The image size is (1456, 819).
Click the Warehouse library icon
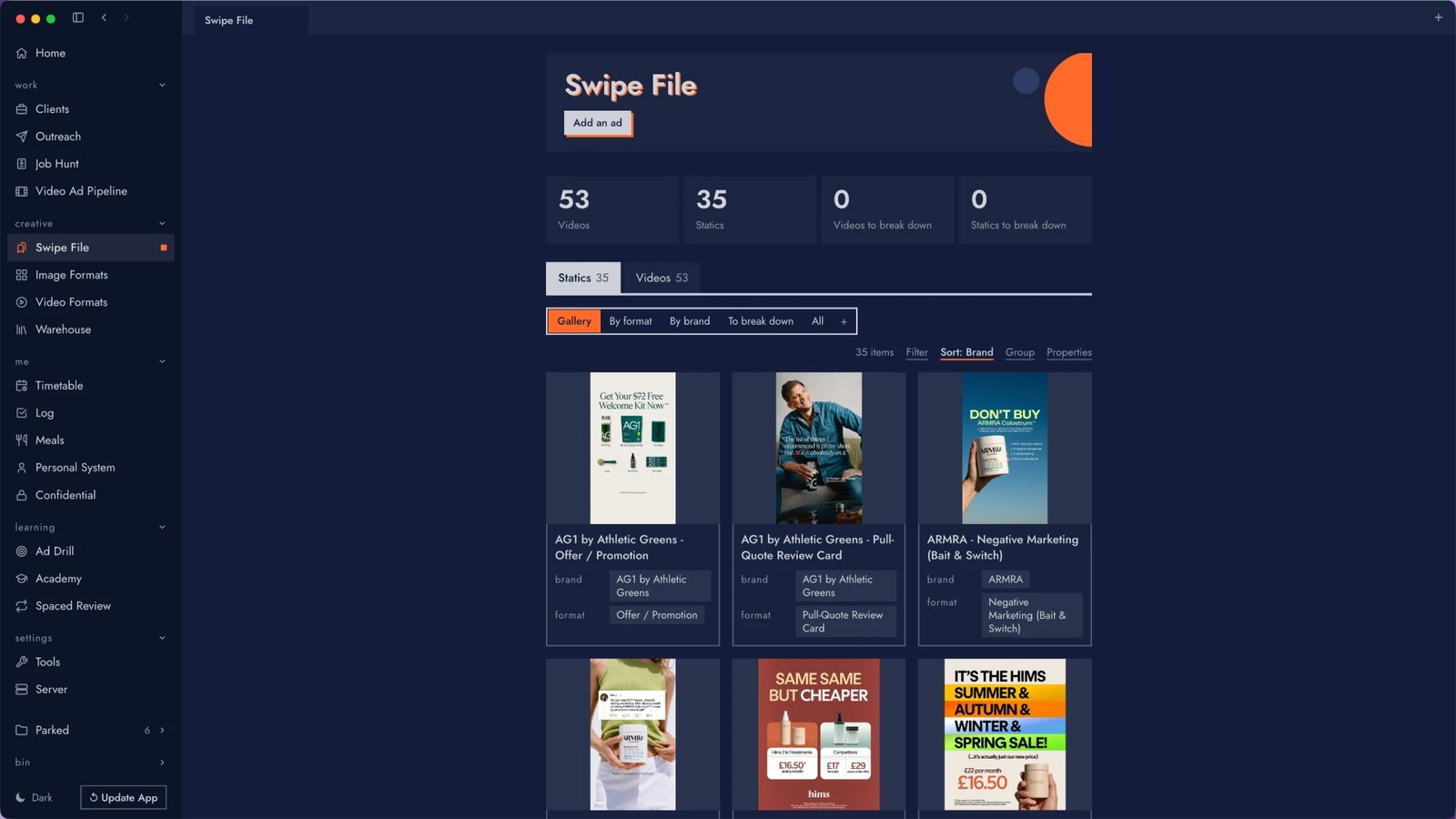pyautogui.click(x=22, y=329)
